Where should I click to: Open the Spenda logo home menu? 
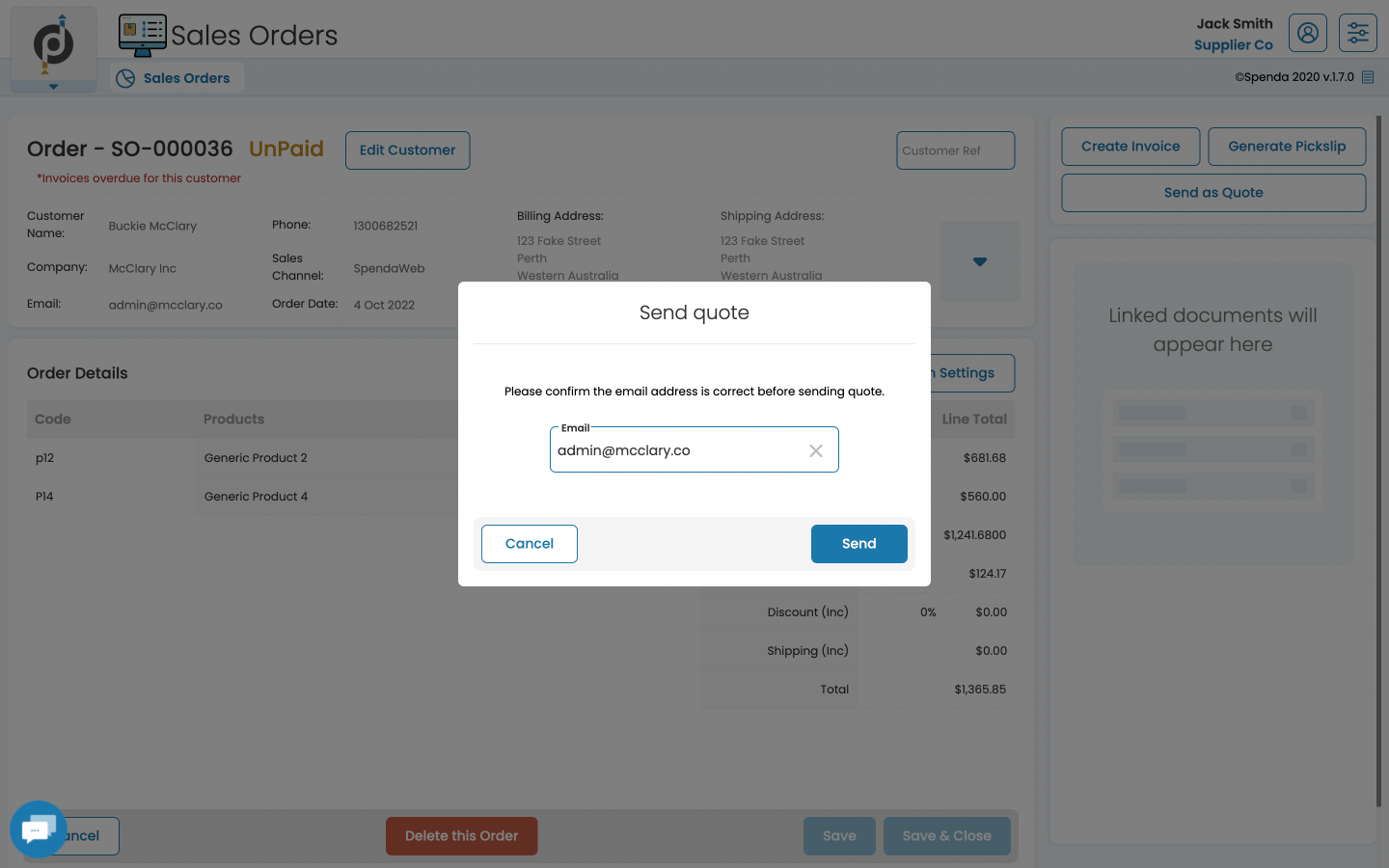pyautogui.click(x=53, y=44)
